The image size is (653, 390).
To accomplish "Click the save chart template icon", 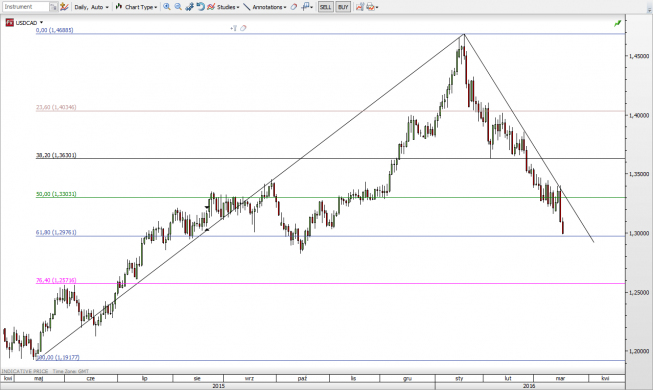I will [360, 7].
